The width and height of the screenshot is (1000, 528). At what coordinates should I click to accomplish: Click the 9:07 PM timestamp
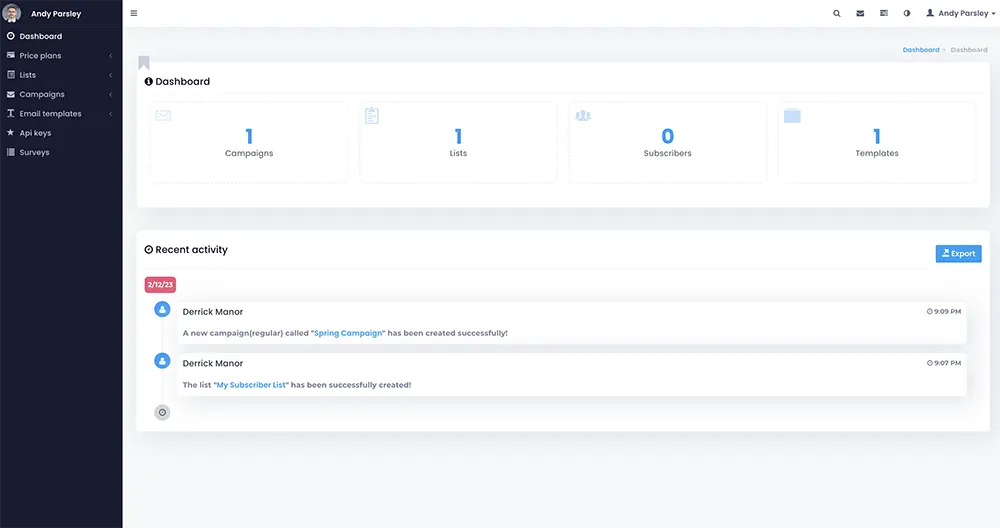(x=944, y=363)
